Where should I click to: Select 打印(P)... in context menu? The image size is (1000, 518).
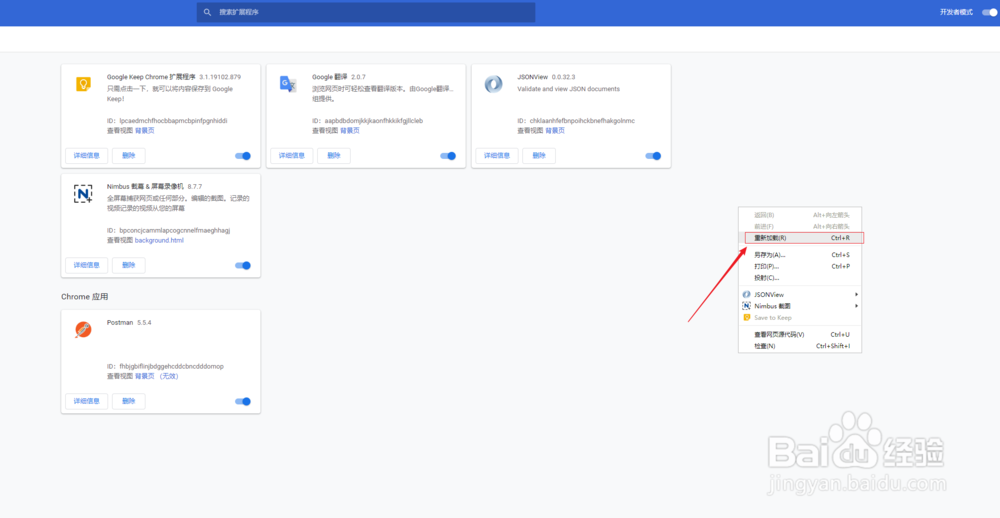click(x=800, y=267)
